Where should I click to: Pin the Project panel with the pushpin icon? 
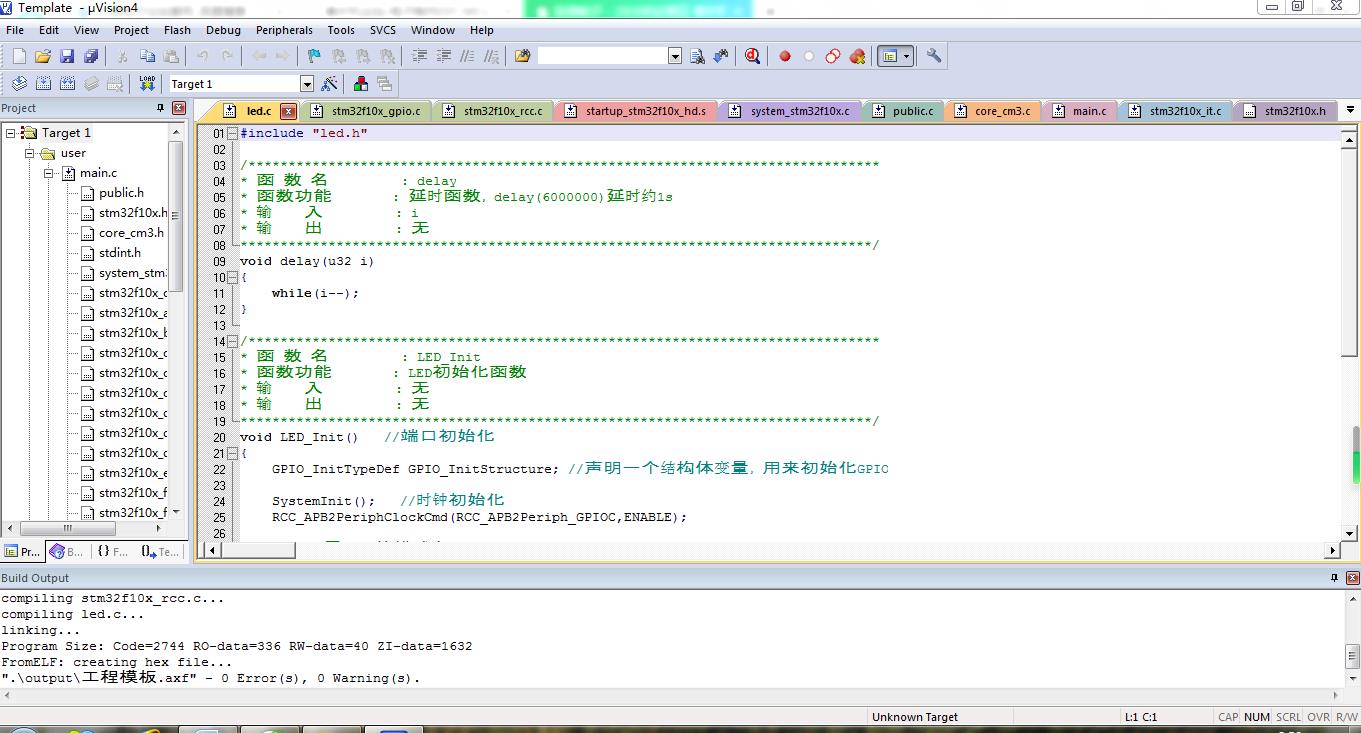(159, 108)
